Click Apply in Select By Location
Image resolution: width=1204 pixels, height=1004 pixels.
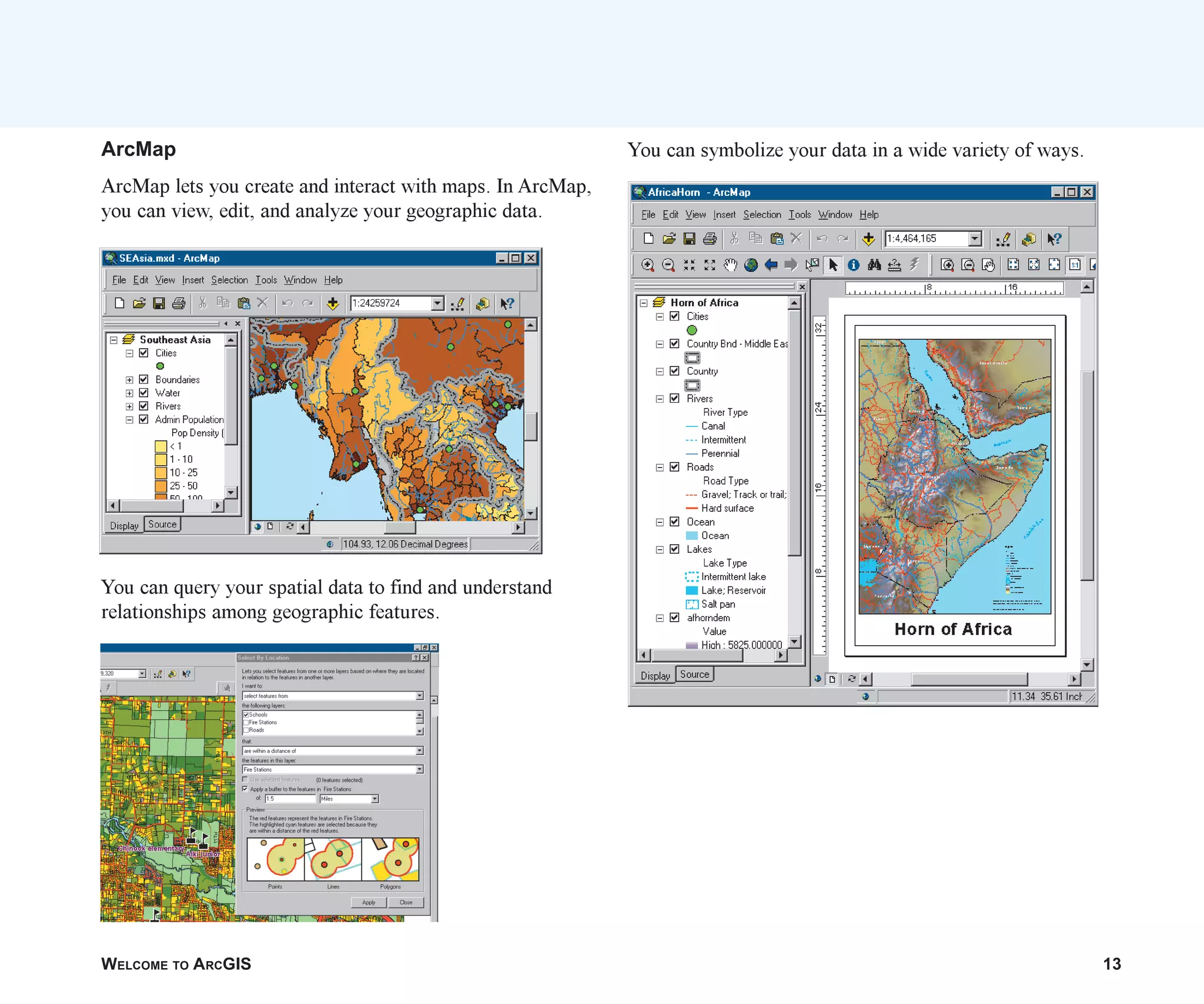(369, 902)
